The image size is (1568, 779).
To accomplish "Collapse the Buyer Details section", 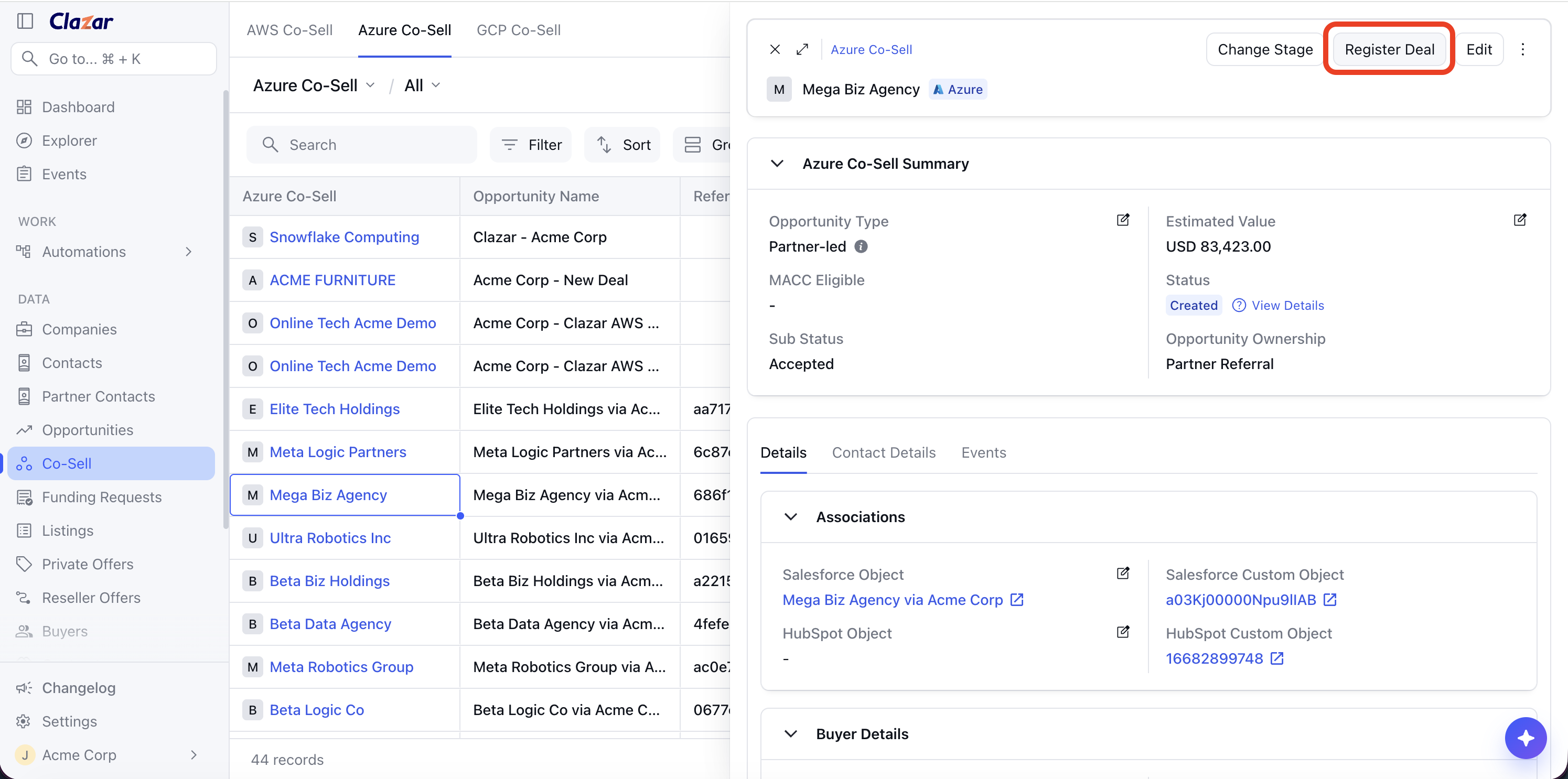I will [x=790, y=733].
